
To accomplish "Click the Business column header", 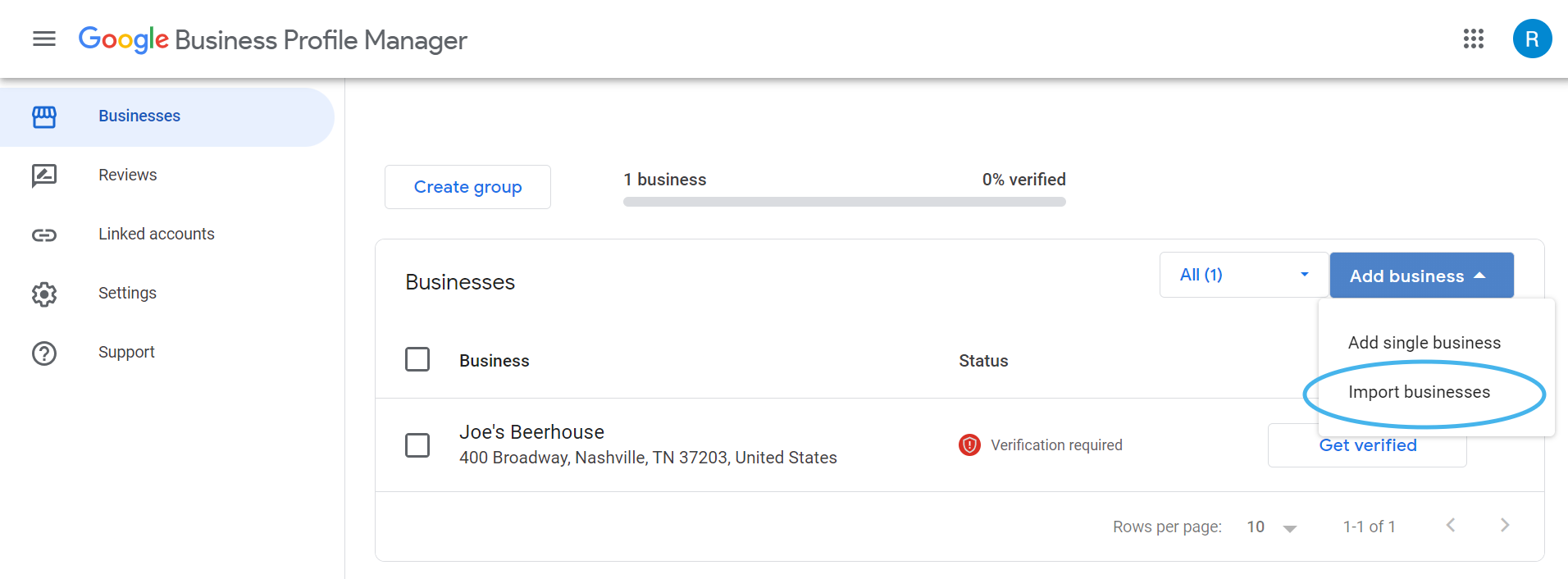I will tap(494, 361).
